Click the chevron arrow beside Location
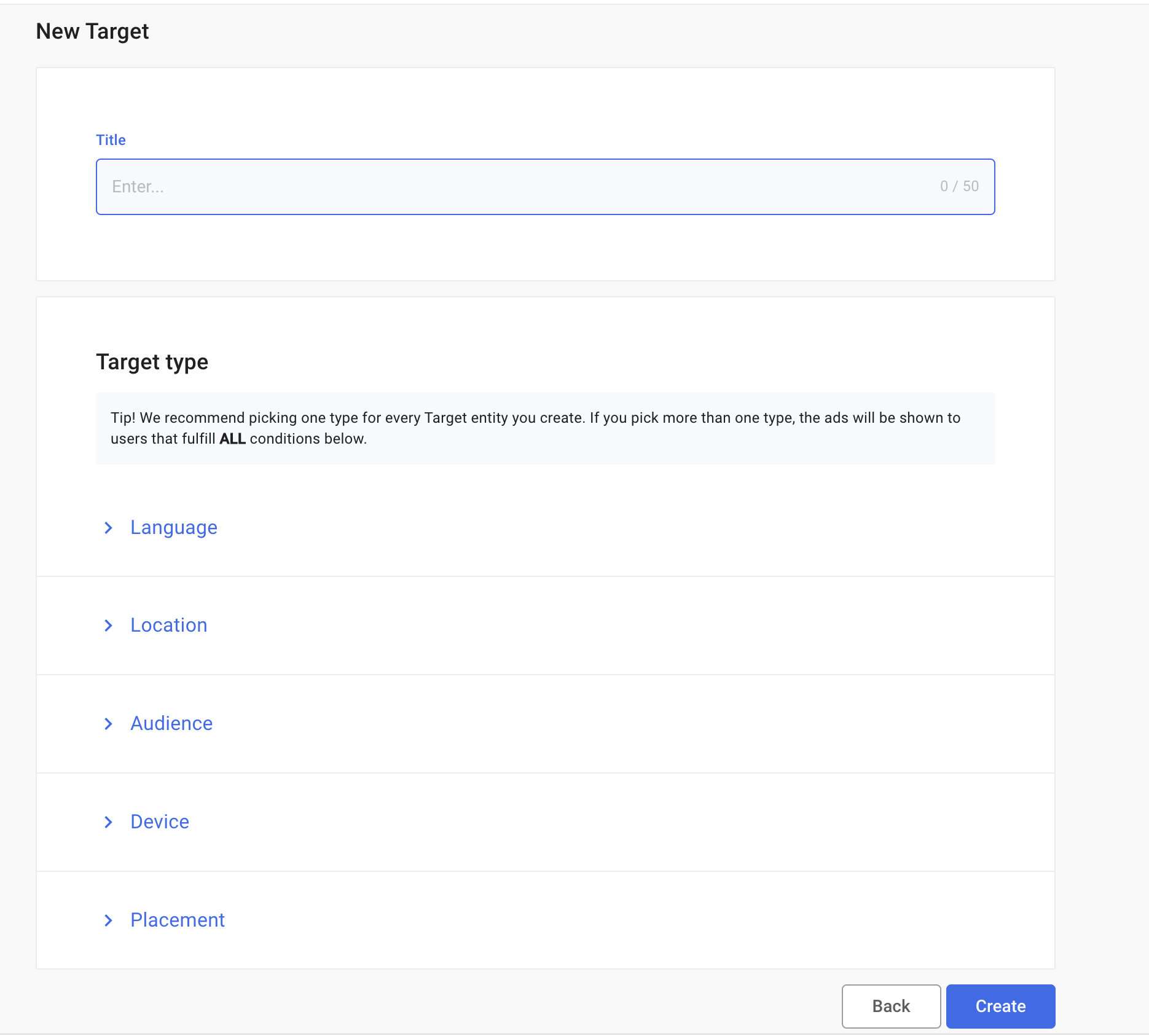The image size is (1149, 1036). 109,626
